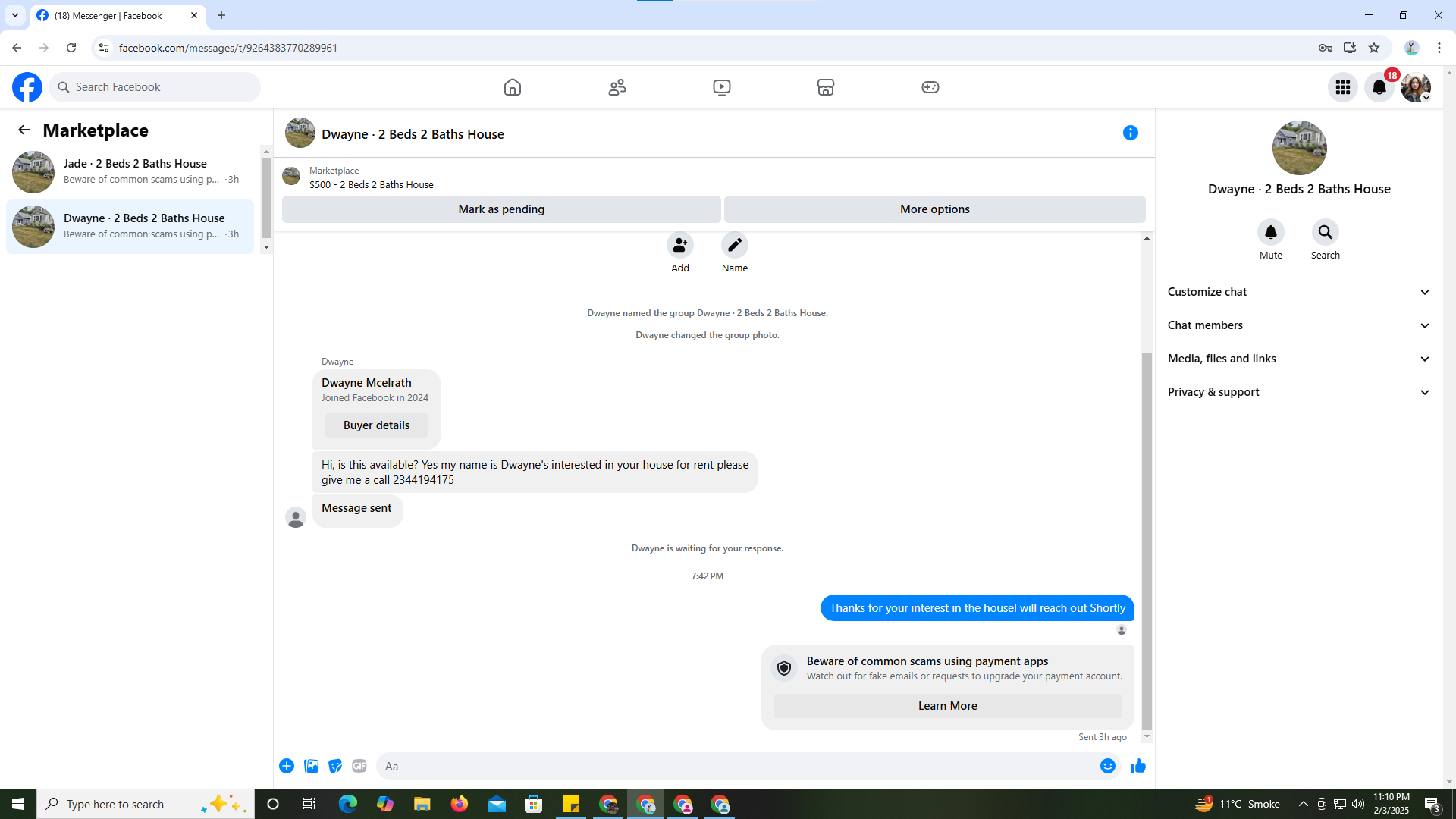Go back one page in the browser

(x=17, y=48)
